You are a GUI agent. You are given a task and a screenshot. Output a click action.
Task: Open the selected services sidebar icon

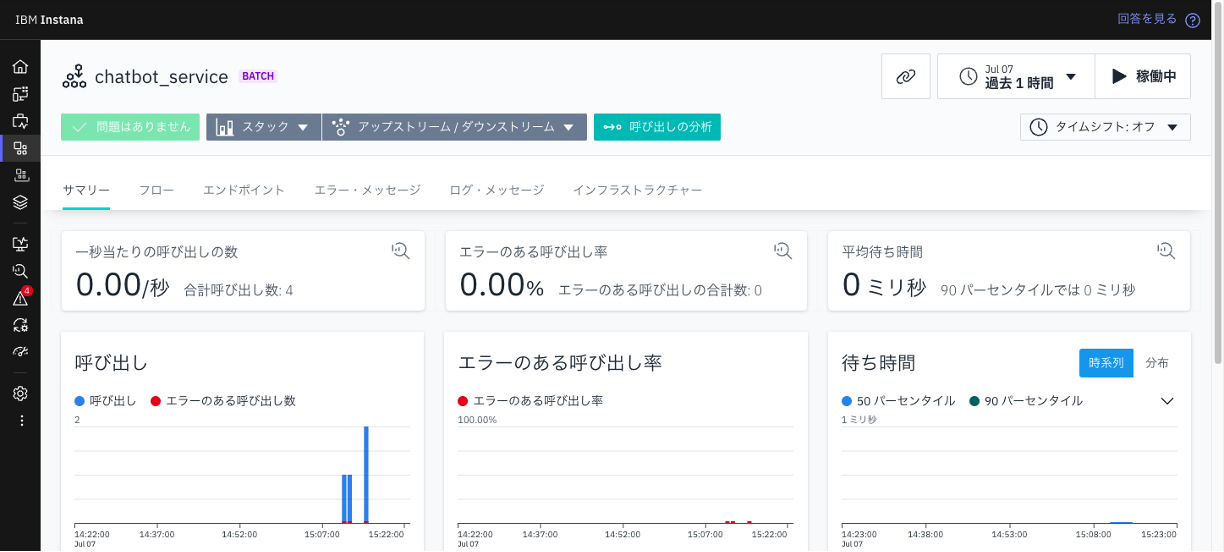tap(20, 148)
